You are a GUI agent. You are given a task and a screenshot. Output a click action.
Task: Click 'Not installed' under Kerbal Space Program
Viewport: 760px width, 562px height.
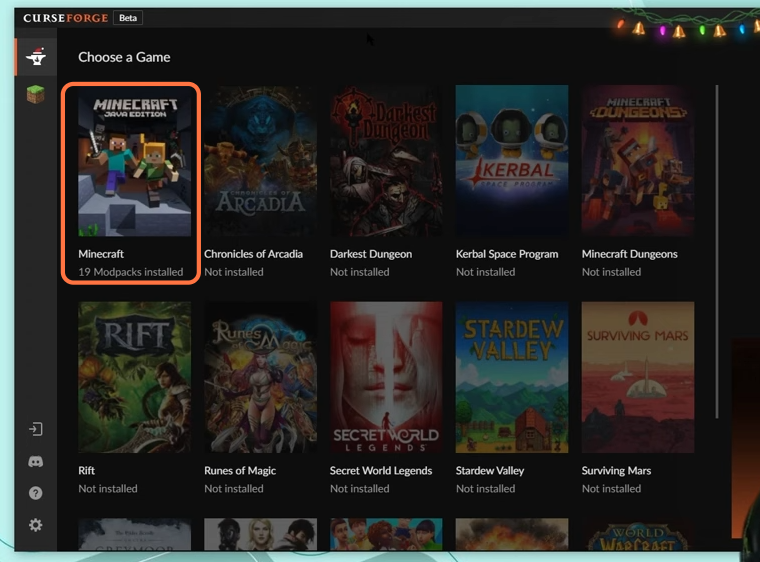pyautogui.click(x=485, y=272)
